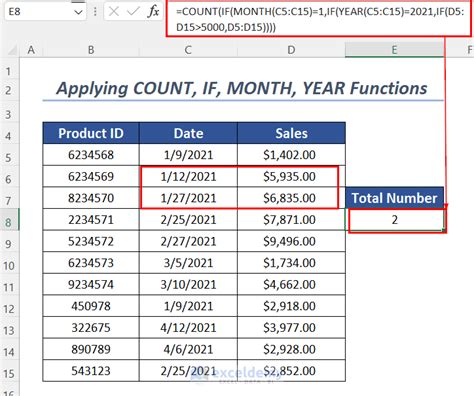This screenshot has height=396, width=474.
Task: Click date cell 1/12/2021
Action: 188,176
